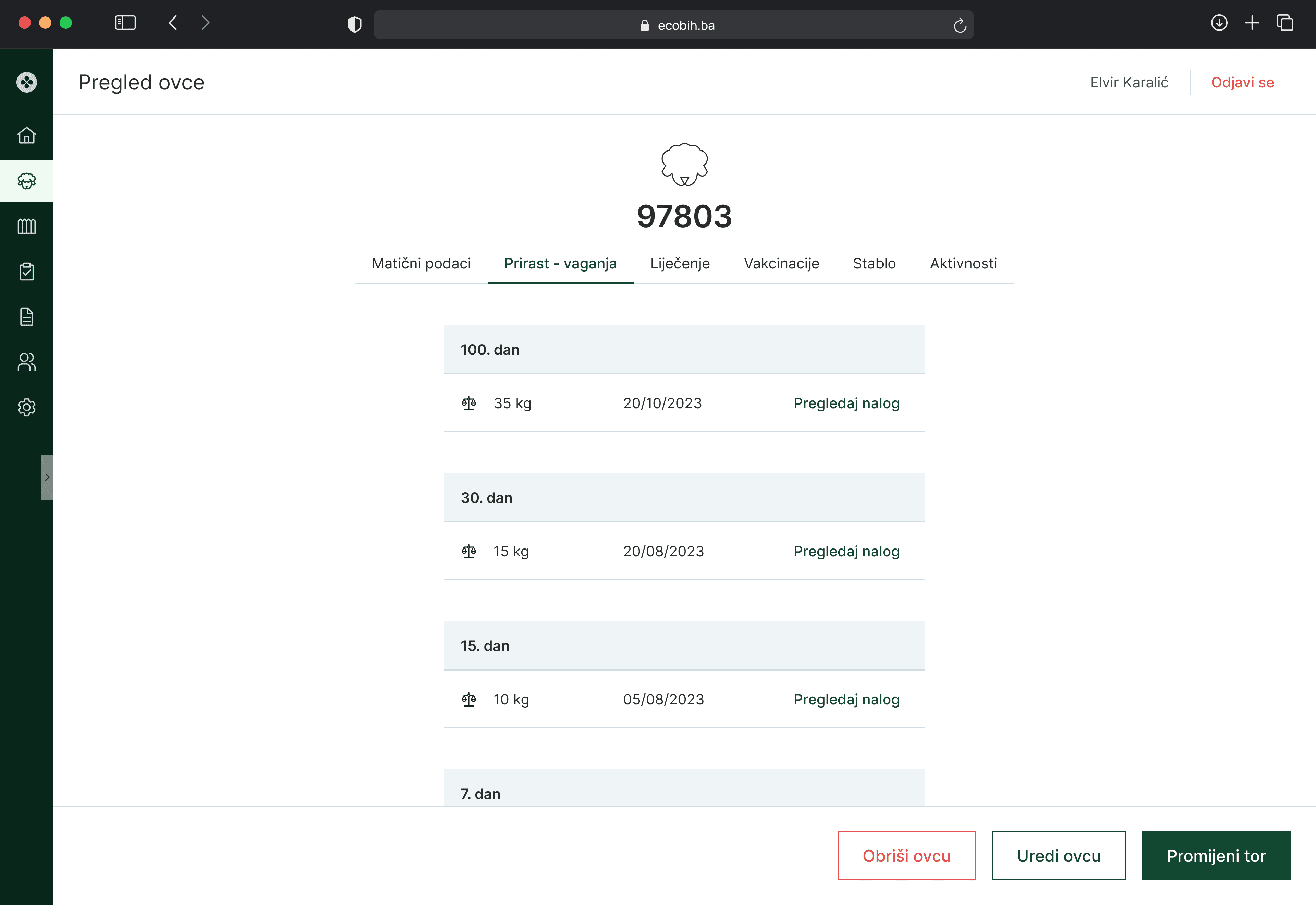1316x905 pixels.
Task: Select the sheep icon in the sidebar
Action: click(x=27, y=180)
